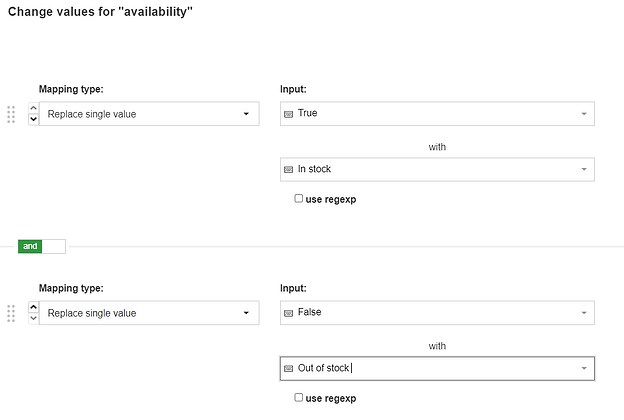Expand the True input dropdown arrow
The height and width of the screenshot is (420, 624).
coord(584,114)
